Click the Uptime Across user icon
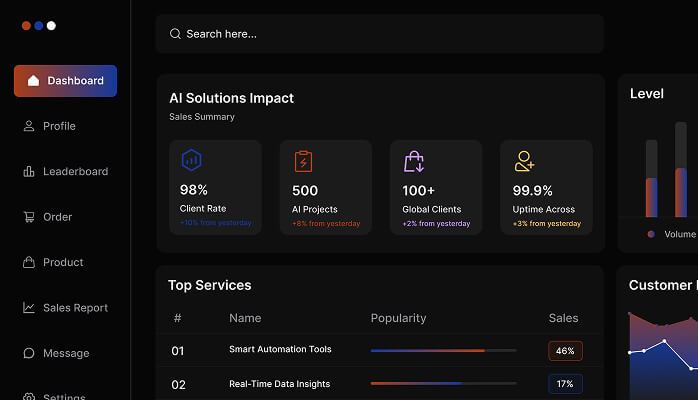The height and width of the screenshot is (400, 698). [524, 161]
